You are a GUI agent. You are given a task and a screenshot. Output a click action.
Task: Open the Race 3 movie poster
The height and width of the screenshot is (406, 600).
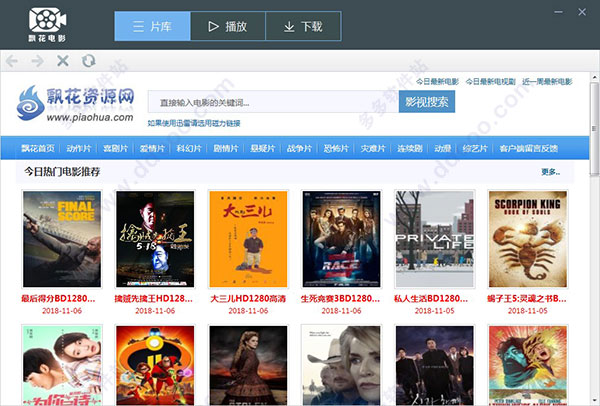tap(341, 239)
